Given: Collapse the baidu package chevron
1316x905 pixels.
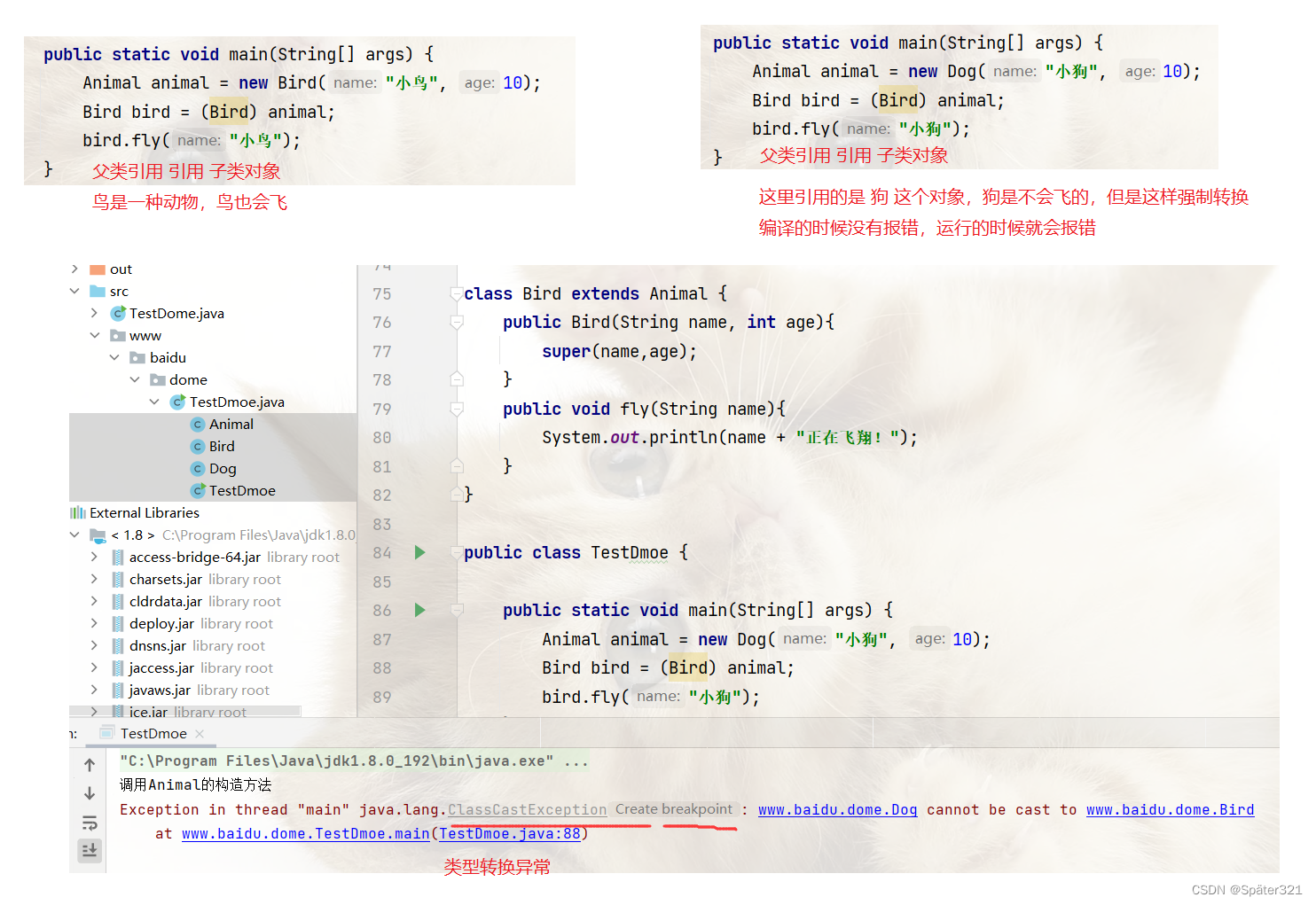Looking at the screenshot, I should [114, 358].
